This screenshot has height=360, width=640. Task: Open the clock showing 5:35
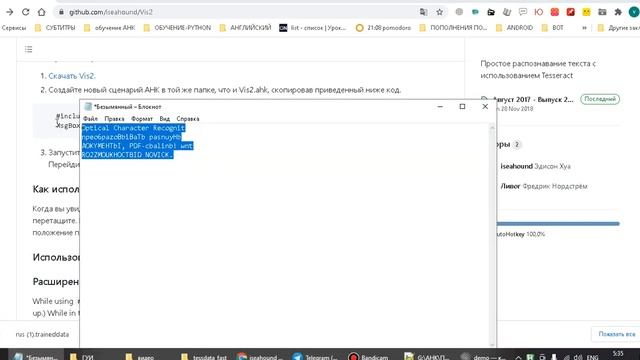click(618, 354)
